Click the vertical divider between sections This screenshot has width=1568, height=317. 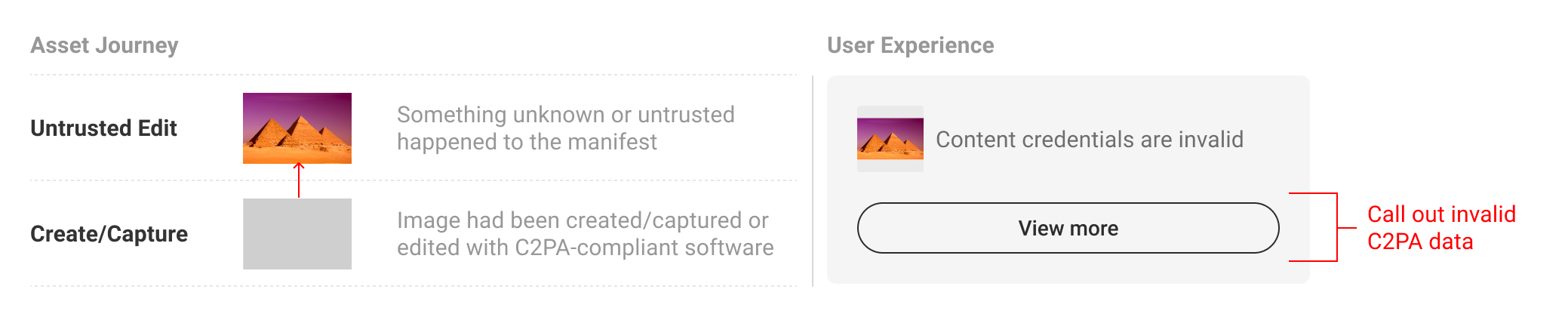click(x=813, y=181)
